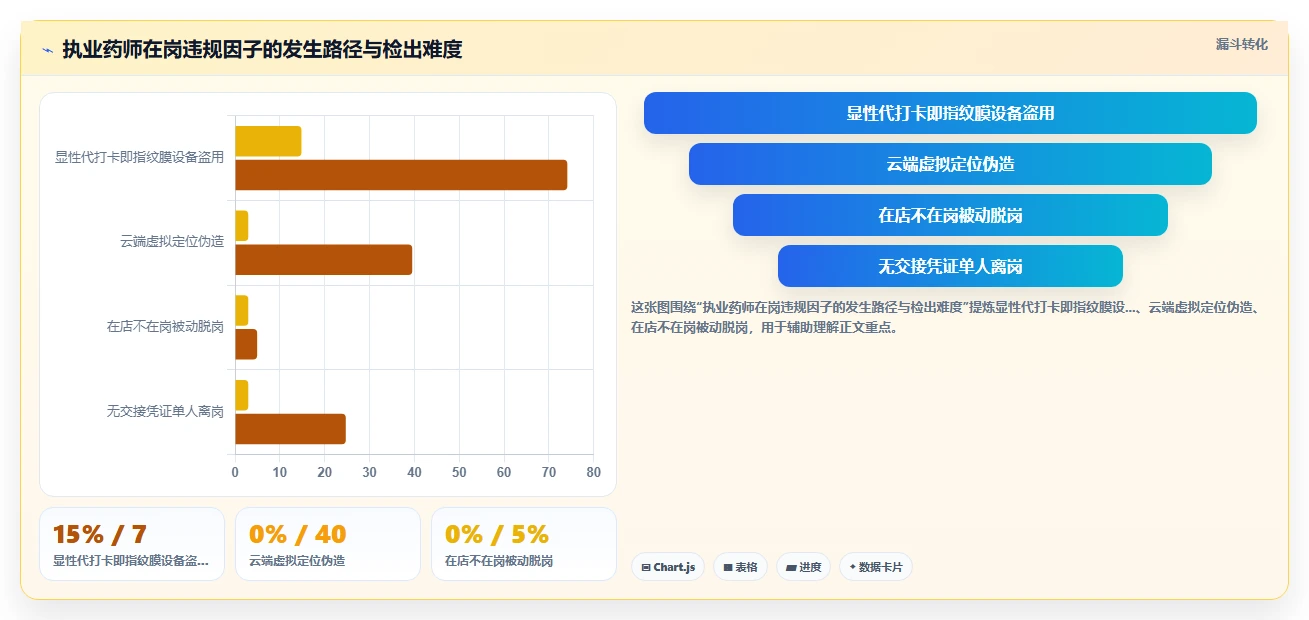Open the 15% / 7 stat card
The height and width of the screenshot is (620, 1309).
coord(132,544)
